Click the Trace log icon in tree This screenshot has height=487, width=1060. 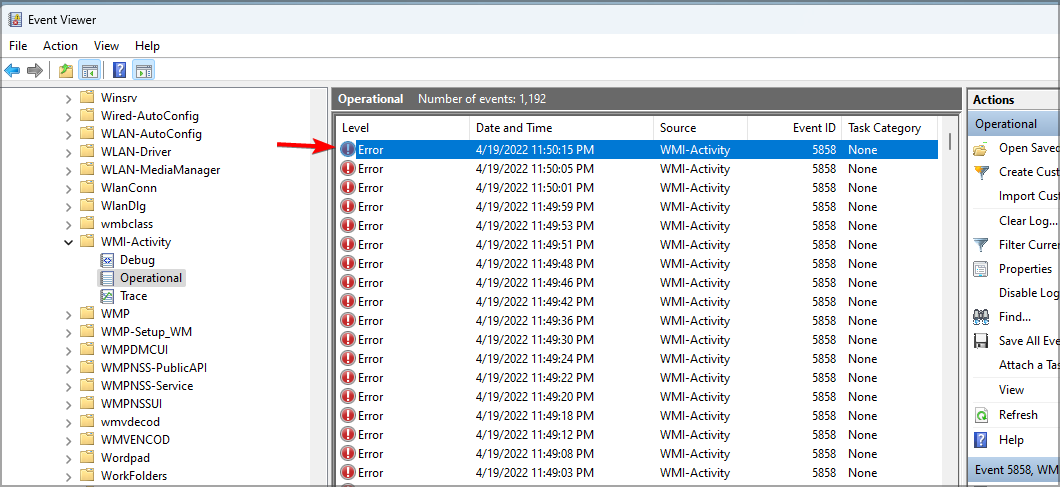(107, 296)
